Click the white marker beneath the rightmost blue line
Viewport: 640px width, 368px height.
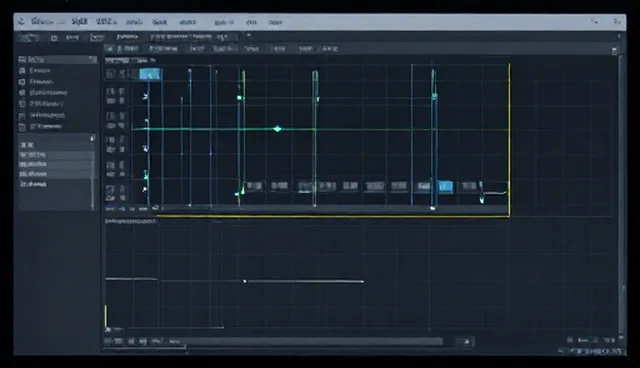[x=433, y=208]
